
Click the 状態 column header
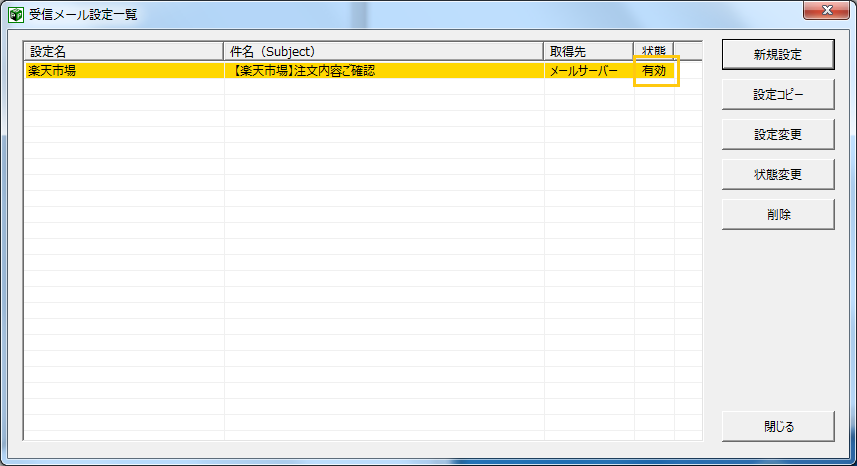(x=654, y=51)
